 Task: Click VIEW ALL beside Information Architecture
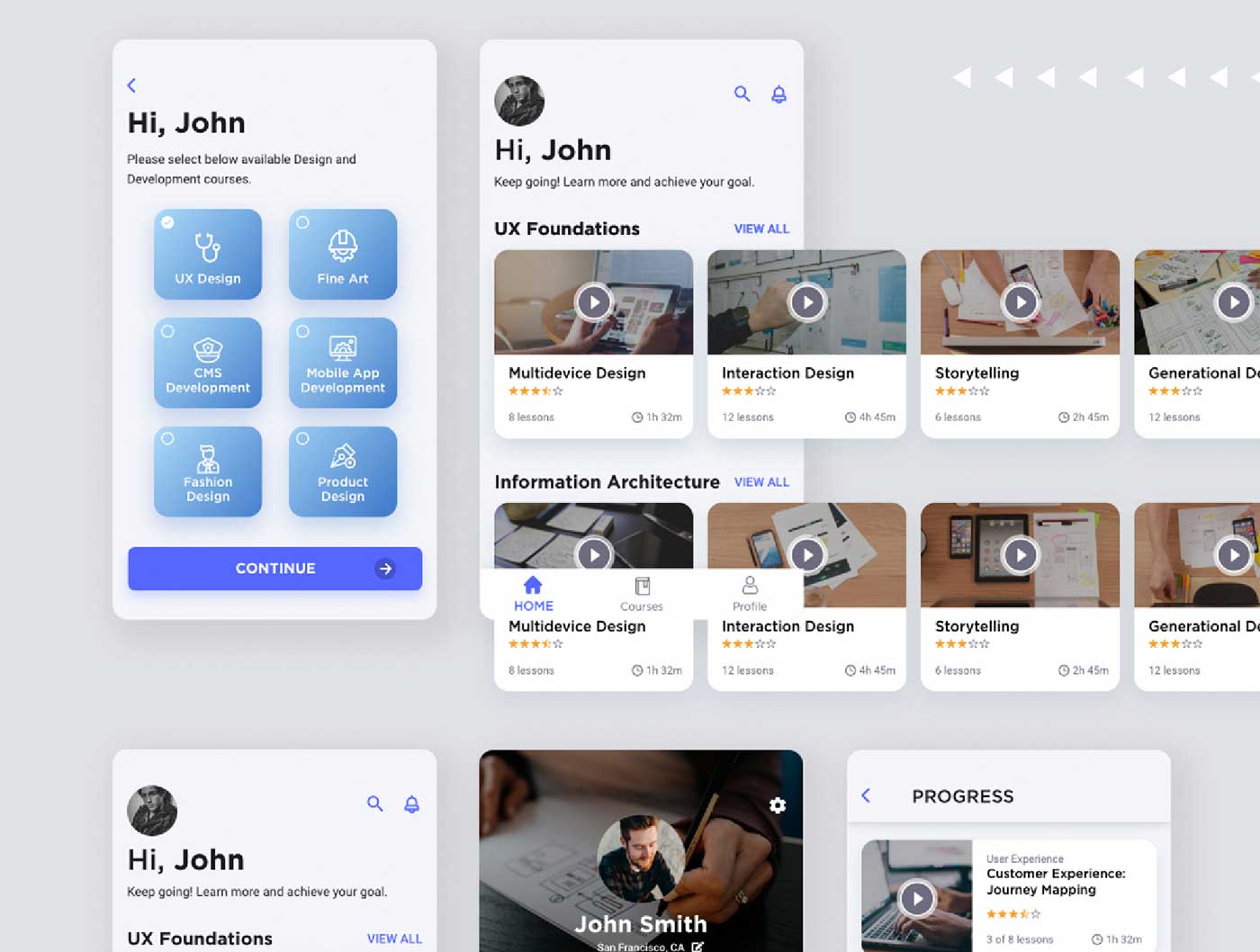[761, 482]
